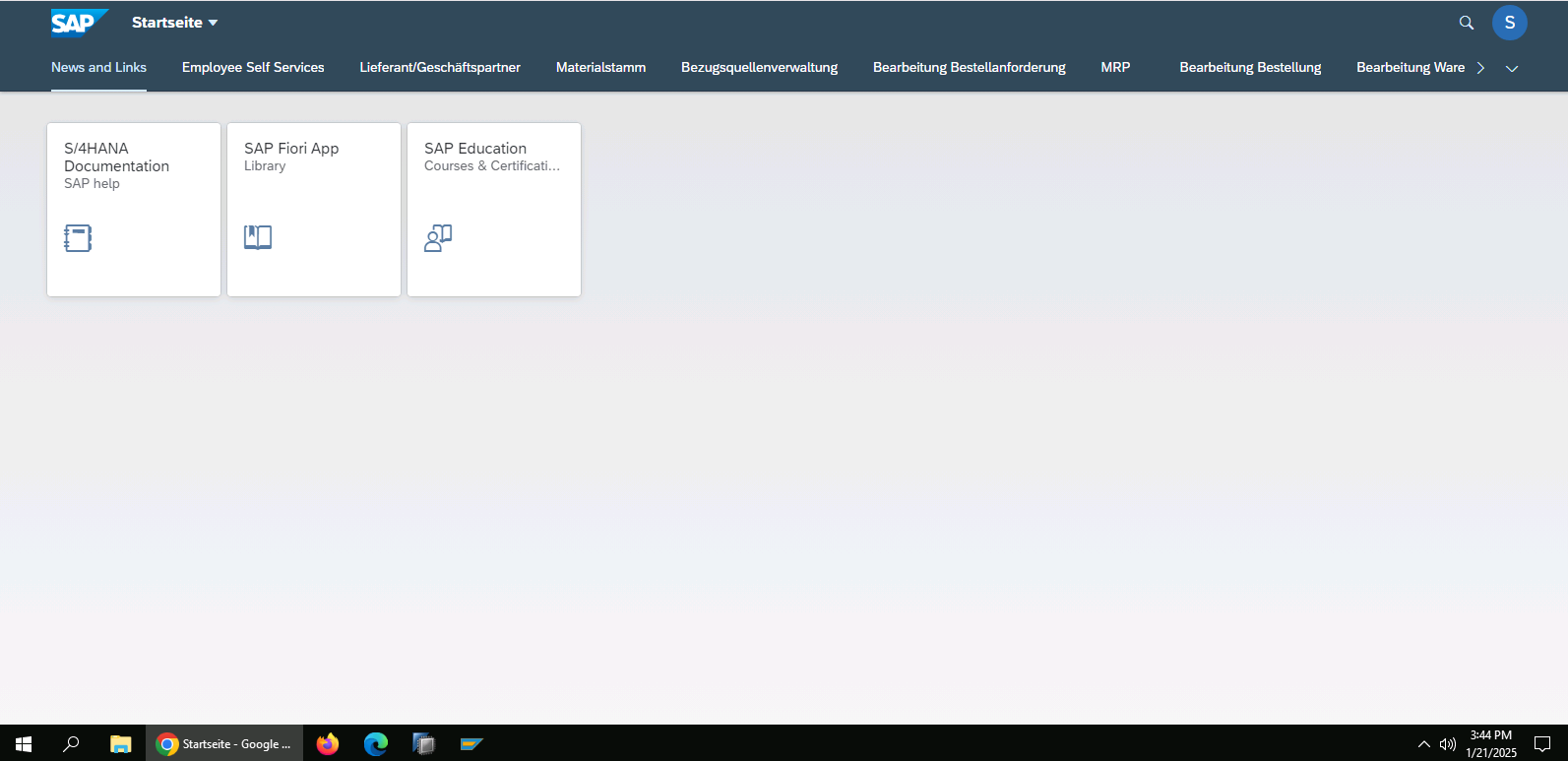The image size is (1568, 761).
Task: Go to Bearbeitung Bestellanforderung tab
Action: 969,68
